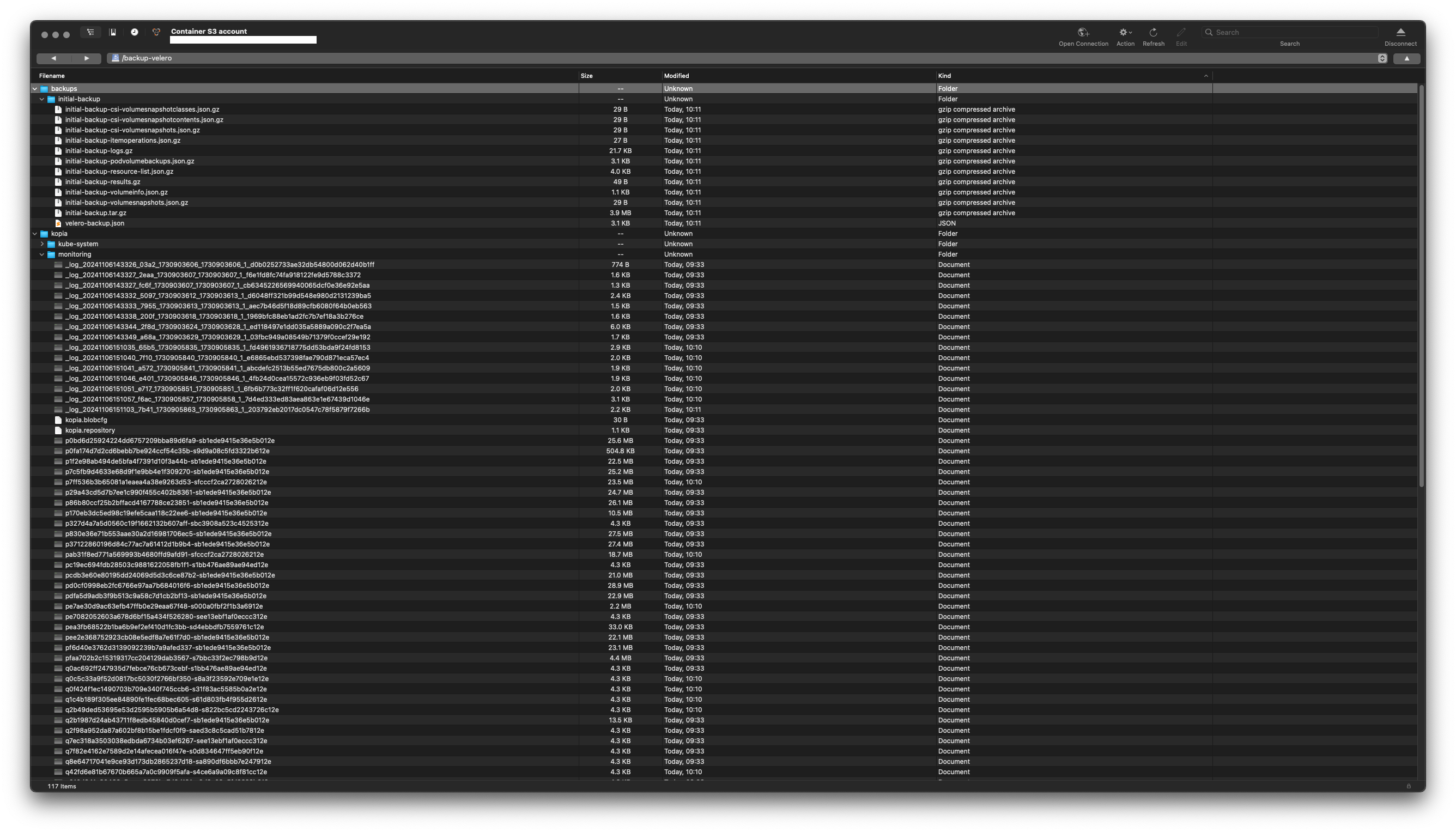Click the kube-system folder icon

pyautogui.click(x=51, y=244)
